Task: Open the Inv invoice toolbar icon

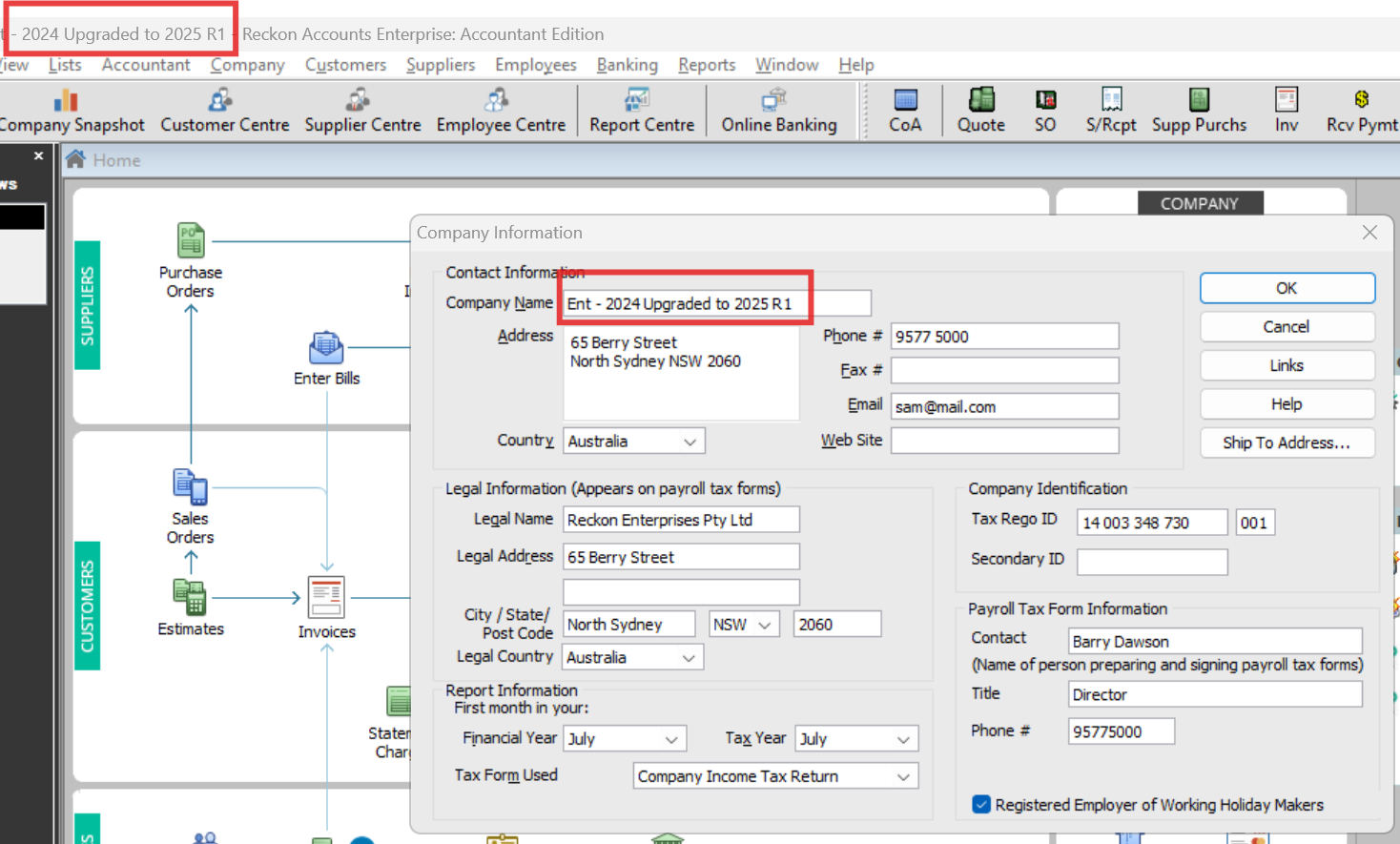Action: (1287, 112)
